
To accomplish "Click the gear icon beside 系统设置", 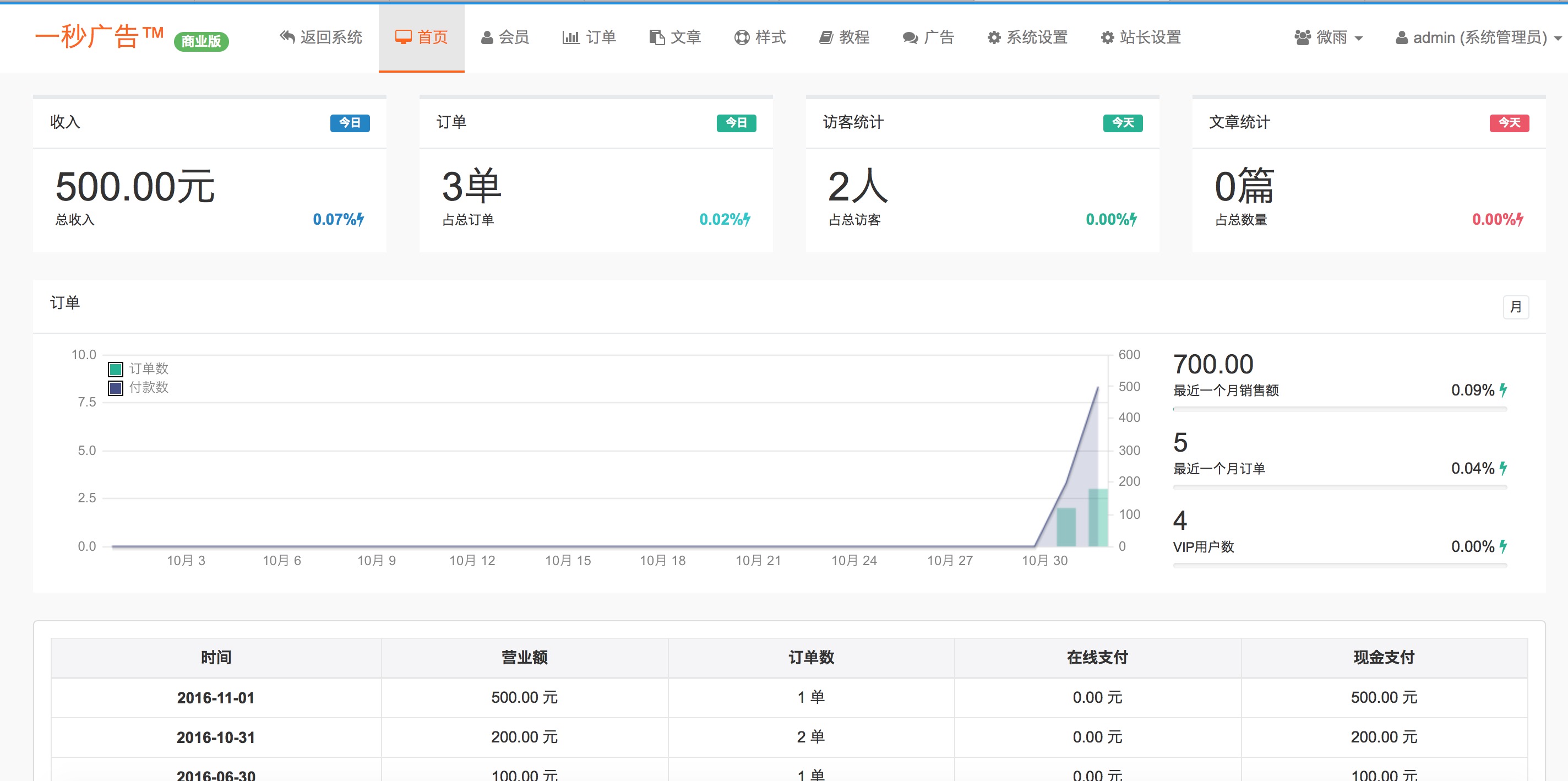I will [x=994, y=38].
